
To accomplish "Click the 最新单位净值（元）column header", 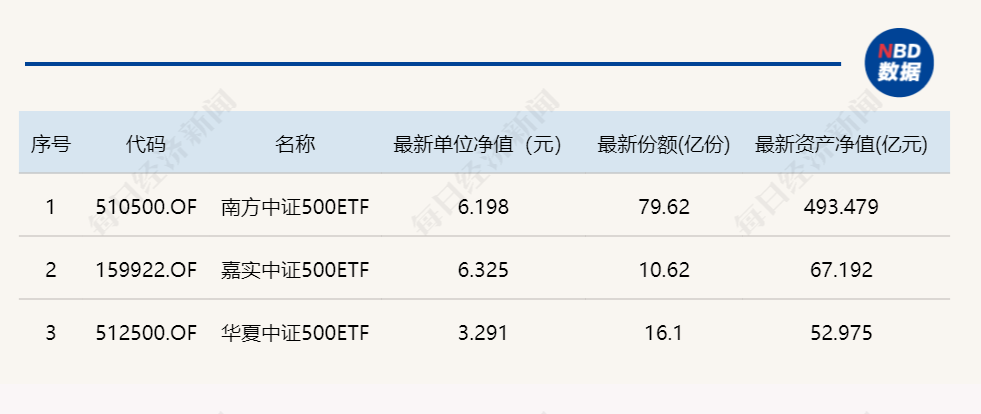I will 477,145.
